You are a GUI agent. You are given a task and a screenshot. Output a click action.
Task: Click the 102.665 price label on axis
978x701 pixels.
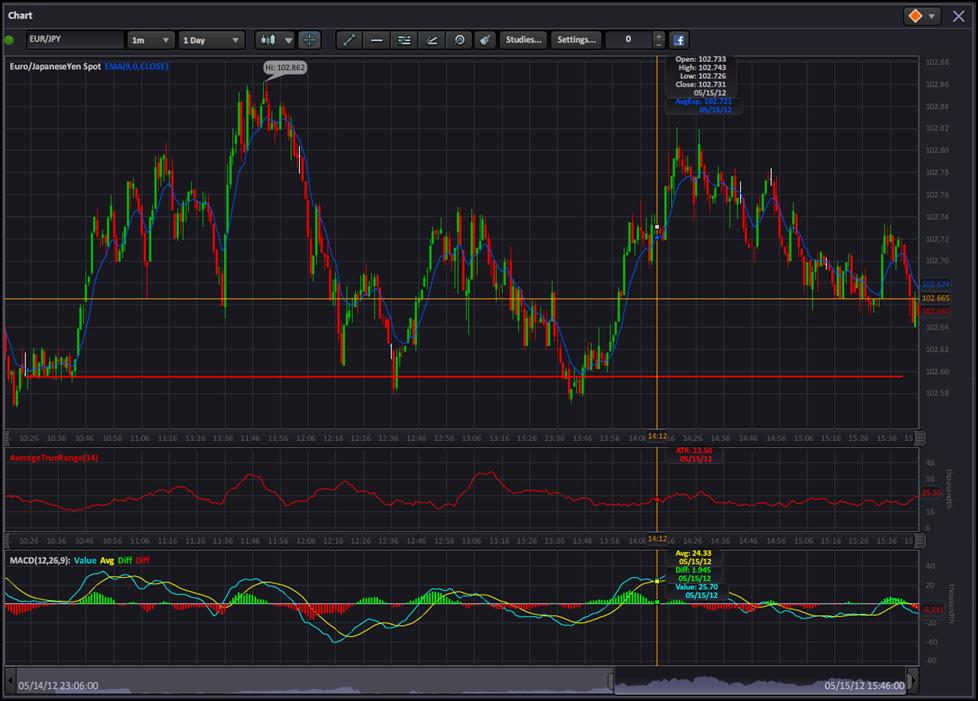pyautogui.click(x=935, y=298)
